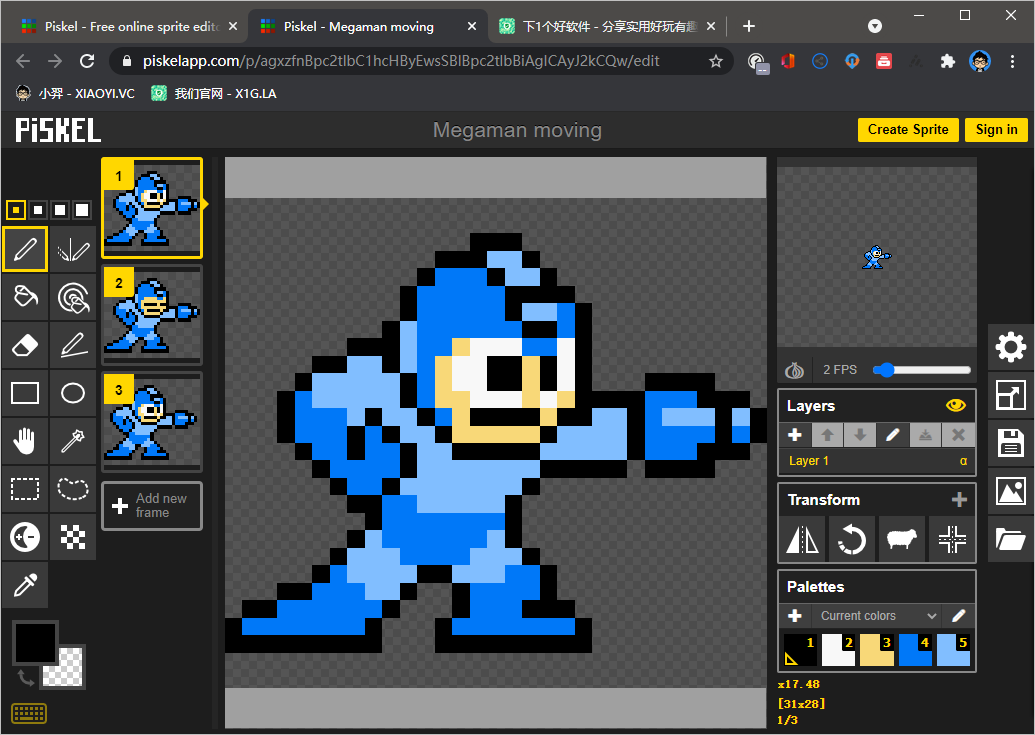Screen dimensions: 1035x735
Task: Open the Save floppy disk panel
Action: (x=1010, y=443)
